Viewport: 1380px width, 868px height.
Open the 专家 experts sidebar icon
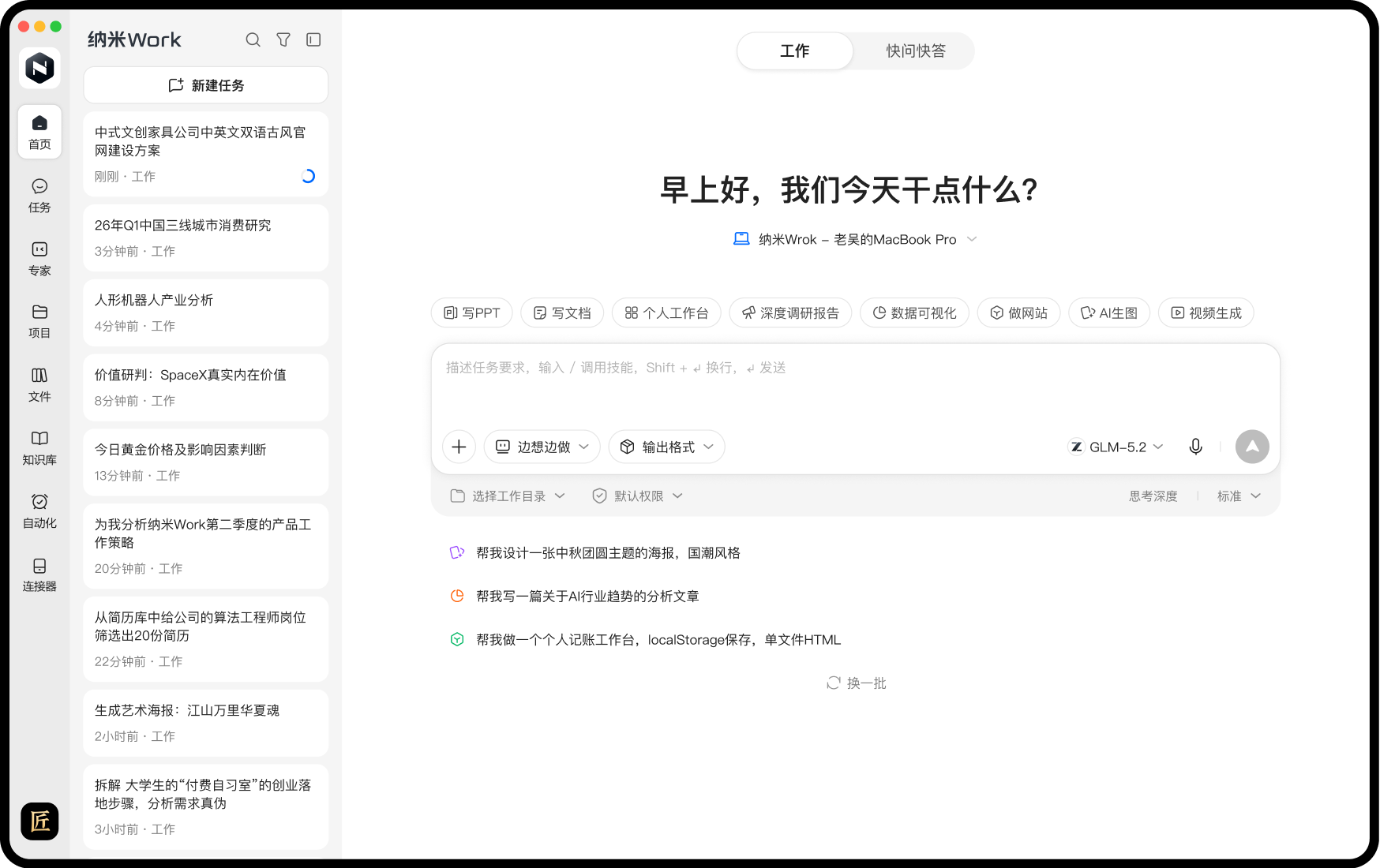tap(39, 258)
